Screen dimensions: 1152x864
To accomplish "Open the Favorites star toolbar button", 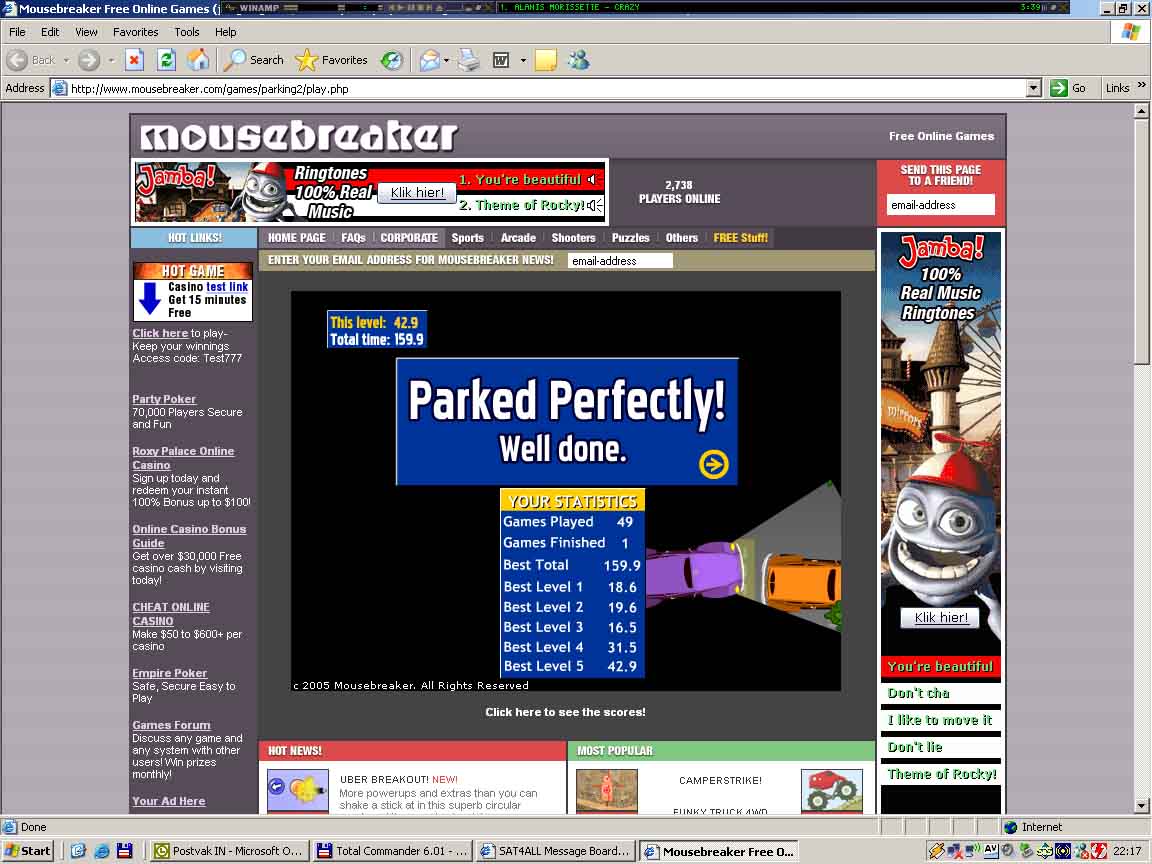I will pos(331,60).
